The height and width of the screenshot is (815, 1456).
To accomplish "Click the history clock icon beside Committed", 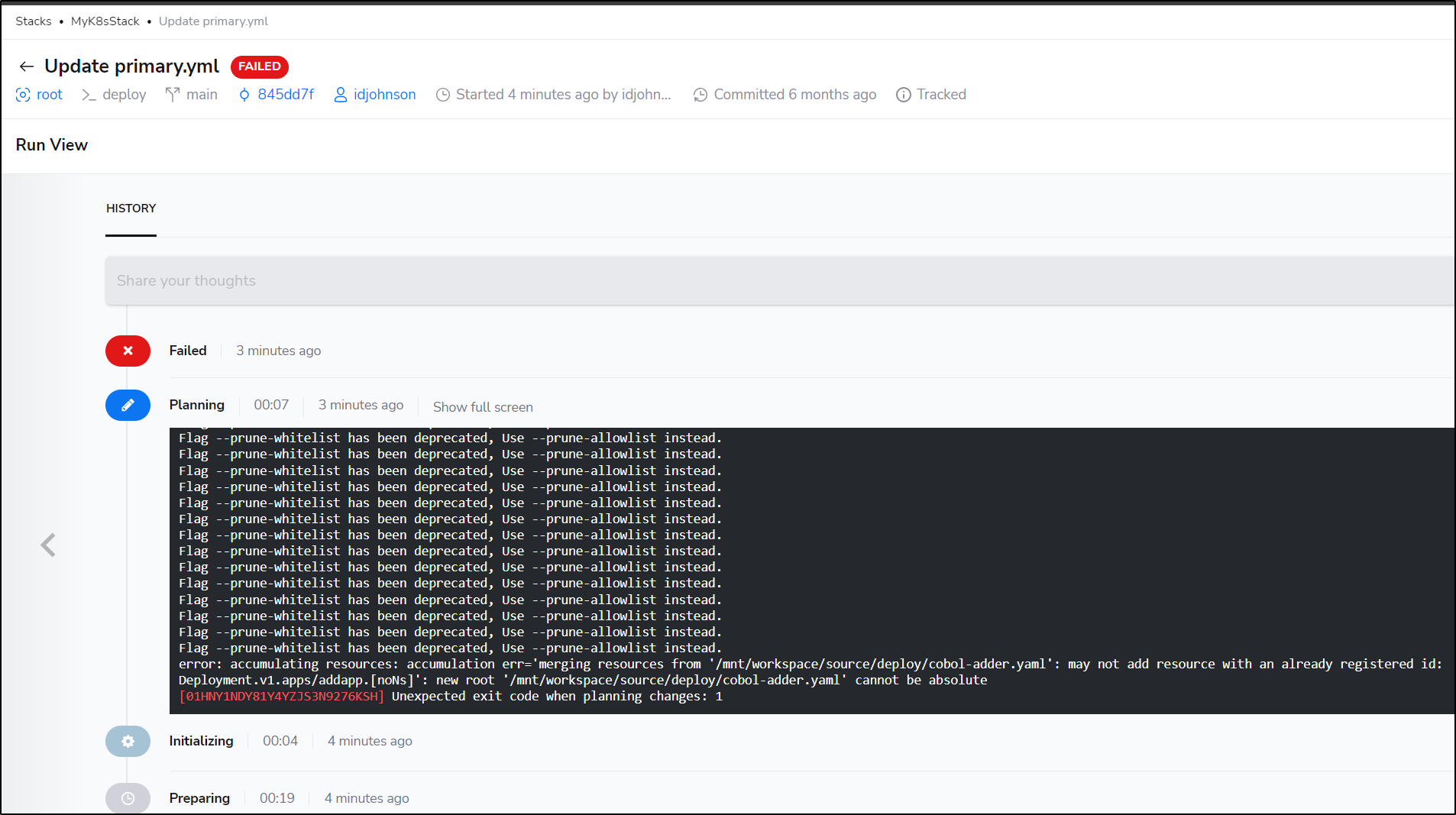I will click(700, 95).
